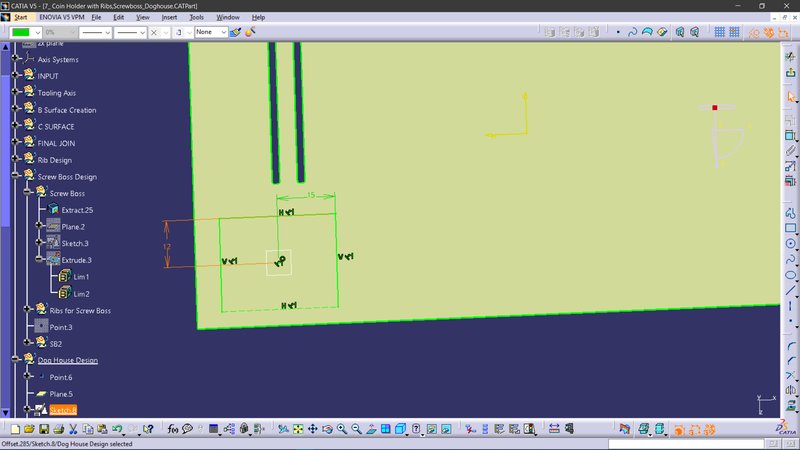
Task: Click the Zoom In magnifier
Action: [342, 429]
